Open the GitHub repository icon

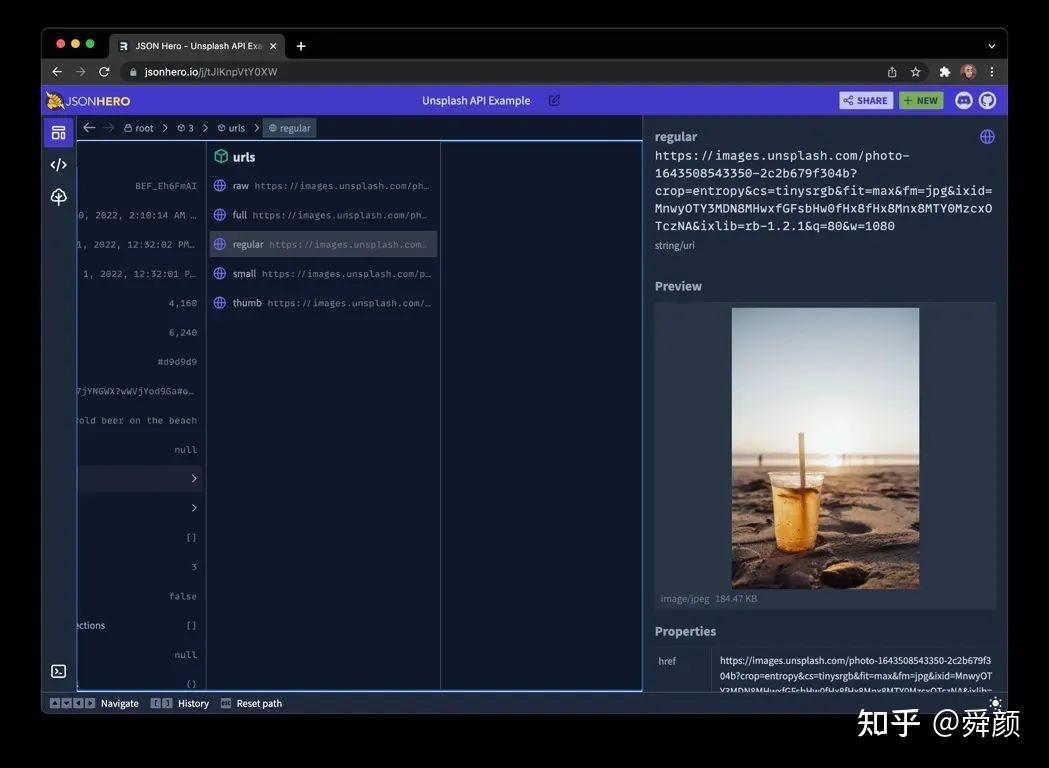(987, 100)
